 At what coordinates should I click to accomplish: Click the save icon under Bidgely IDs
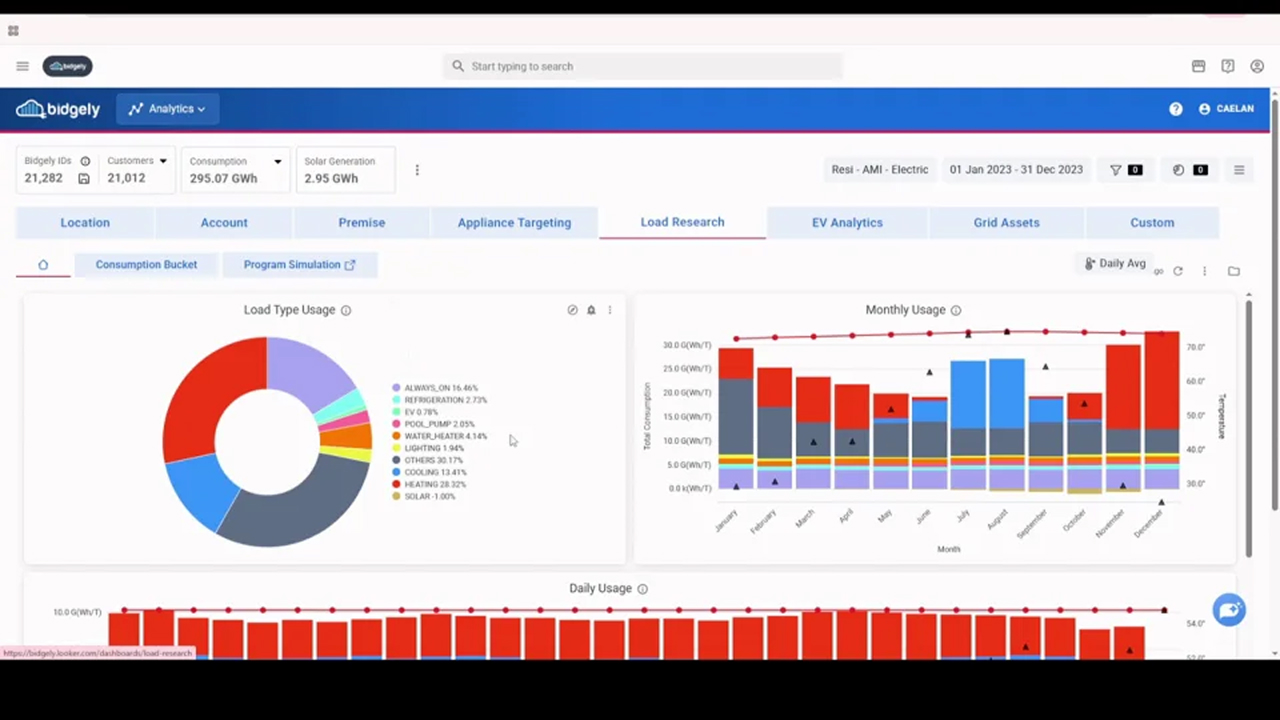(x=84, y=179)
